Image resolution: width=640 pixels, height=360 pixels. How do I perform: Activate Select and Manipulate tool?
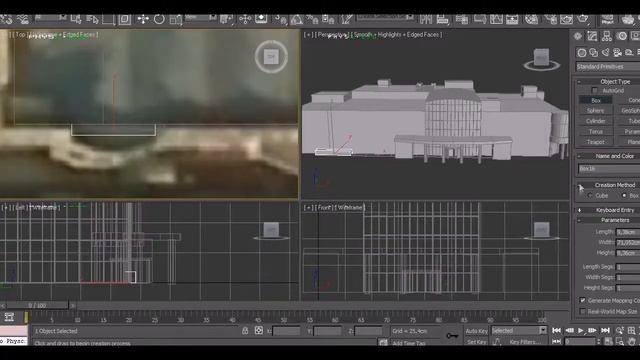coord(245,19)
